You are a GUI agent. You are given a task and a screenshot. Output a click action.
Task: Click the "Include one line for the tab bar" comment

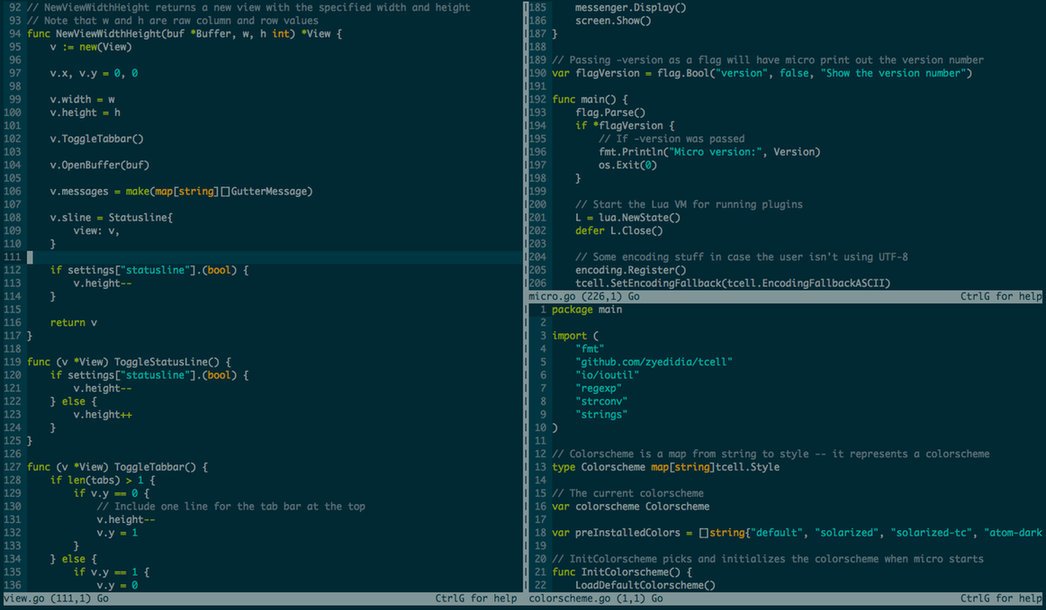(x=231, y=507)
